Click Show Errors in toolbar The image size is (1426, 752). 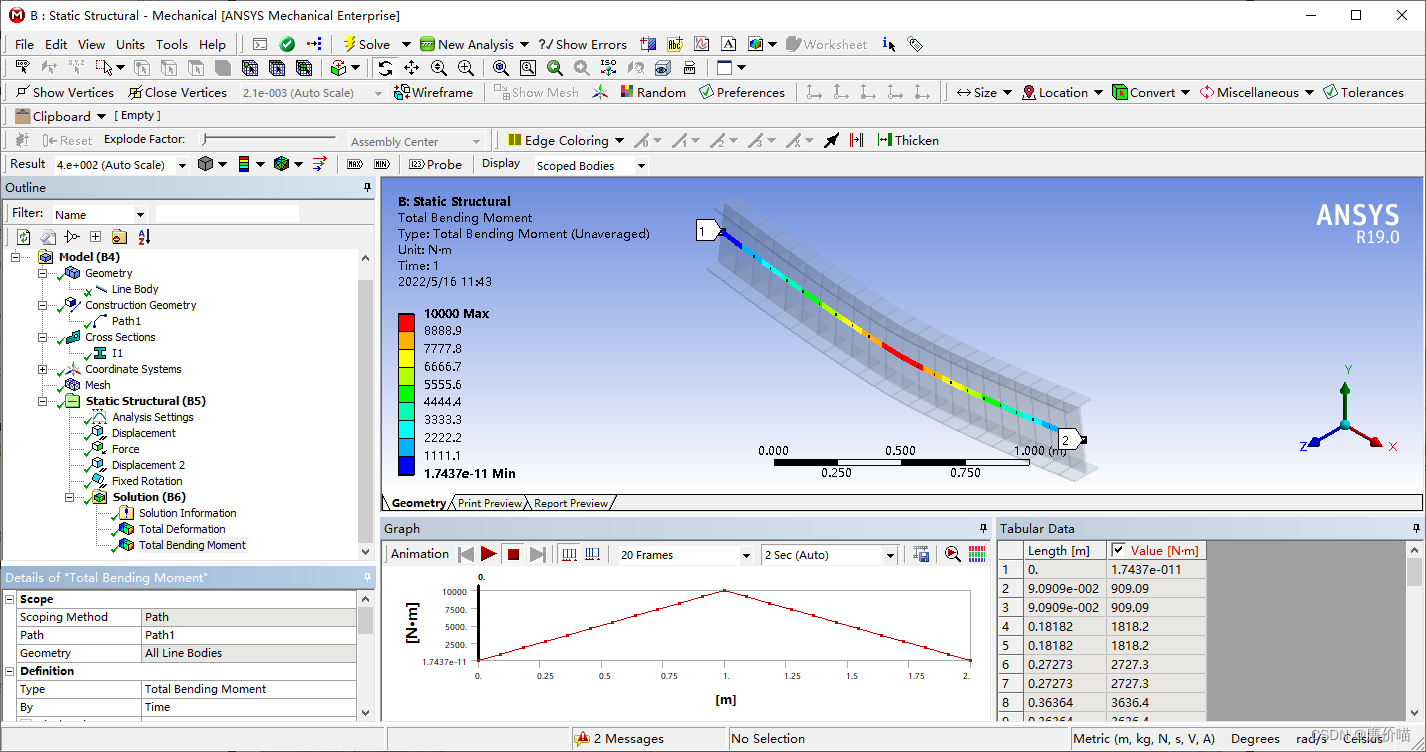tap(583, 44)
